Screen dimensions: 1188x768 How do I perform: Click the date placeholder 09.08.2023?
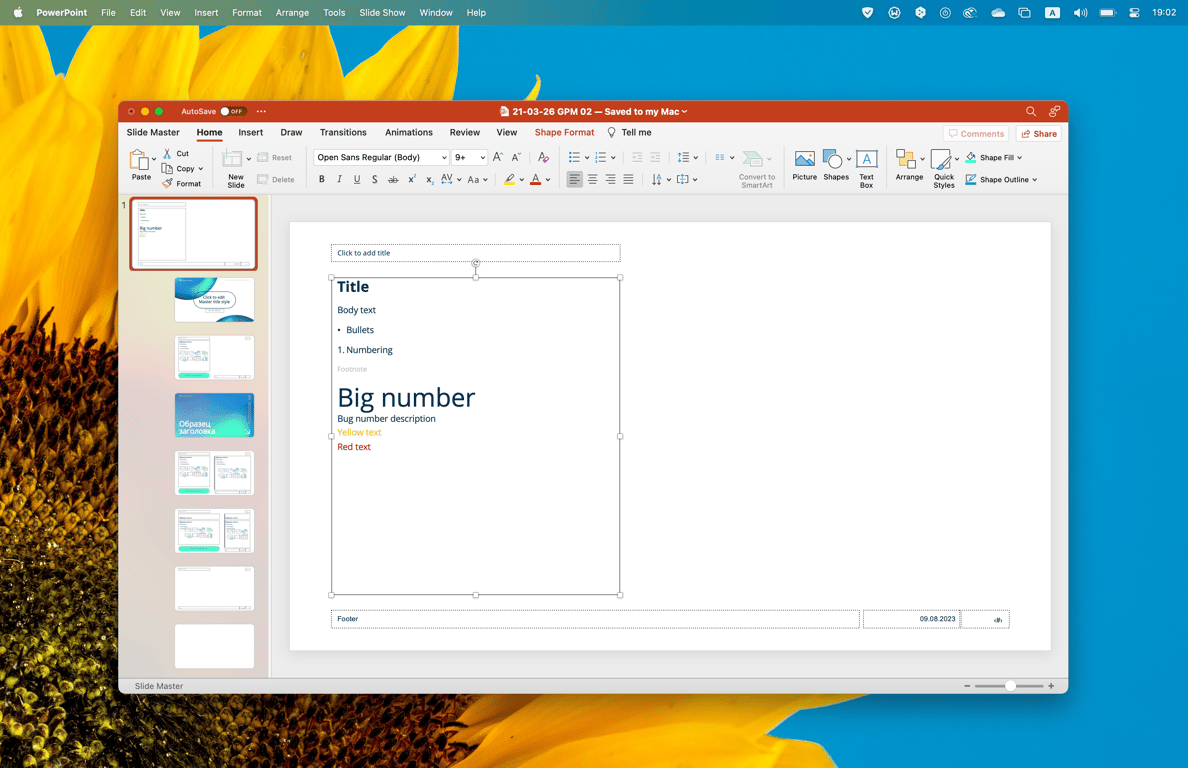(x=911, y=619)
